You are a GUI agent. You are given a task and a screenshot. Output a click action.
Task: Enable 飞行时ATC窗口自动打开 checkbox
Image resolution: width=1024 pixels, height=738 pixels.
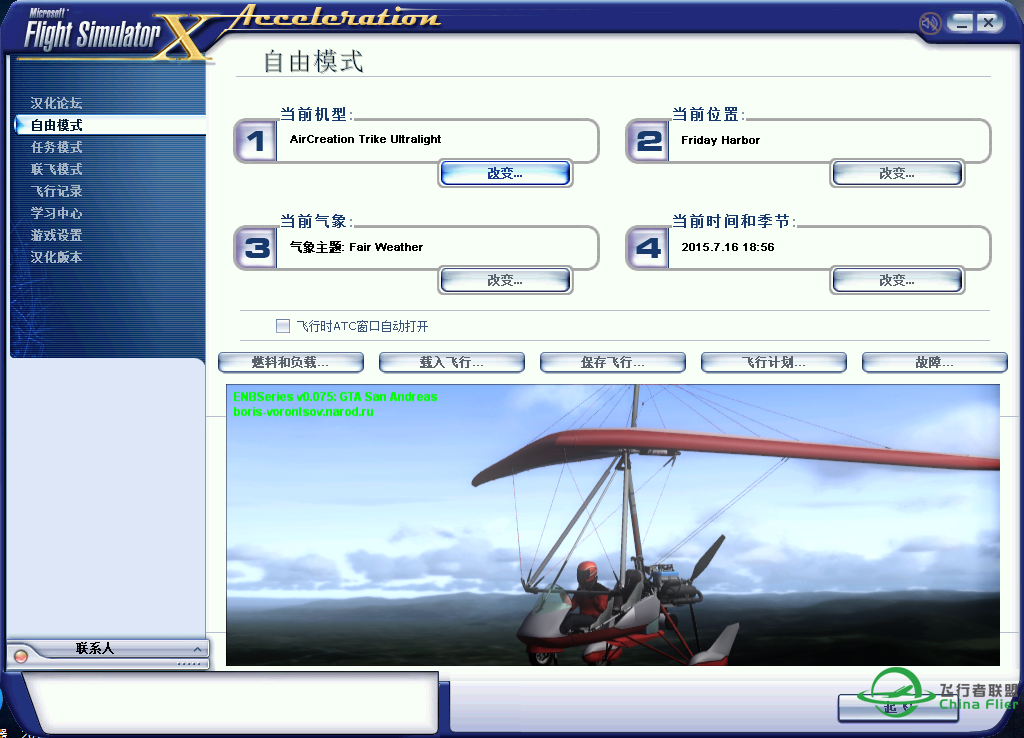coord(283,325)
